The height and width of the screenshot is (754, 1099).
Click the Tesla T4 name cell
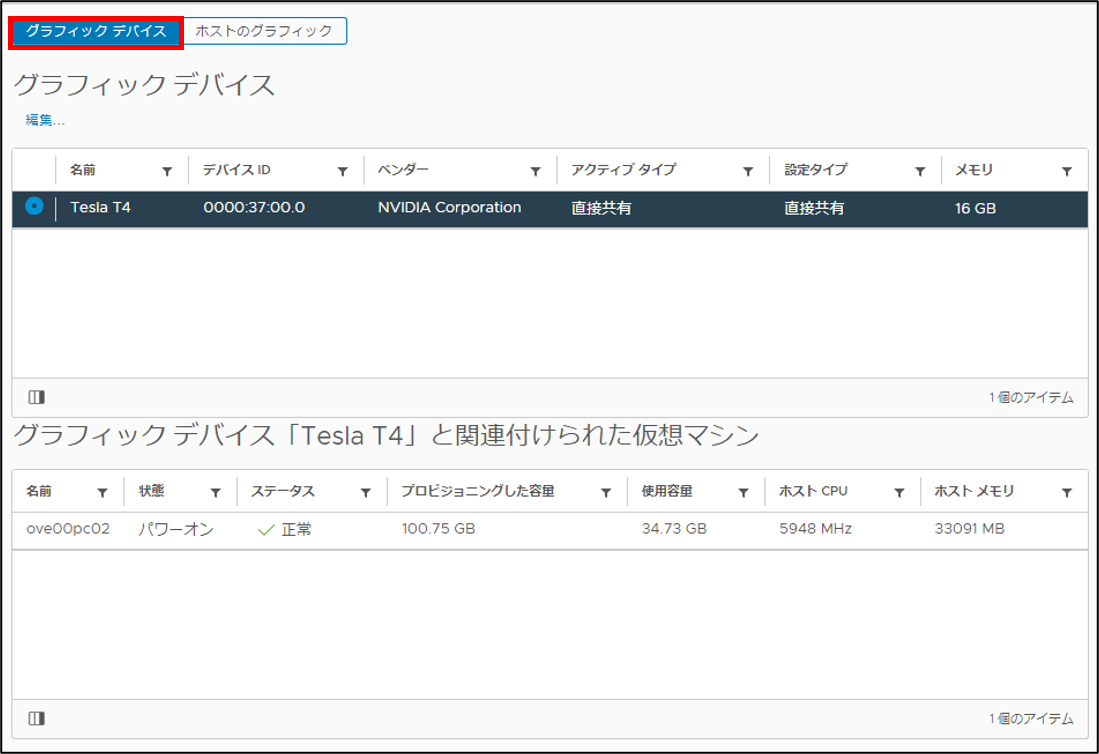tap(100, 207)
